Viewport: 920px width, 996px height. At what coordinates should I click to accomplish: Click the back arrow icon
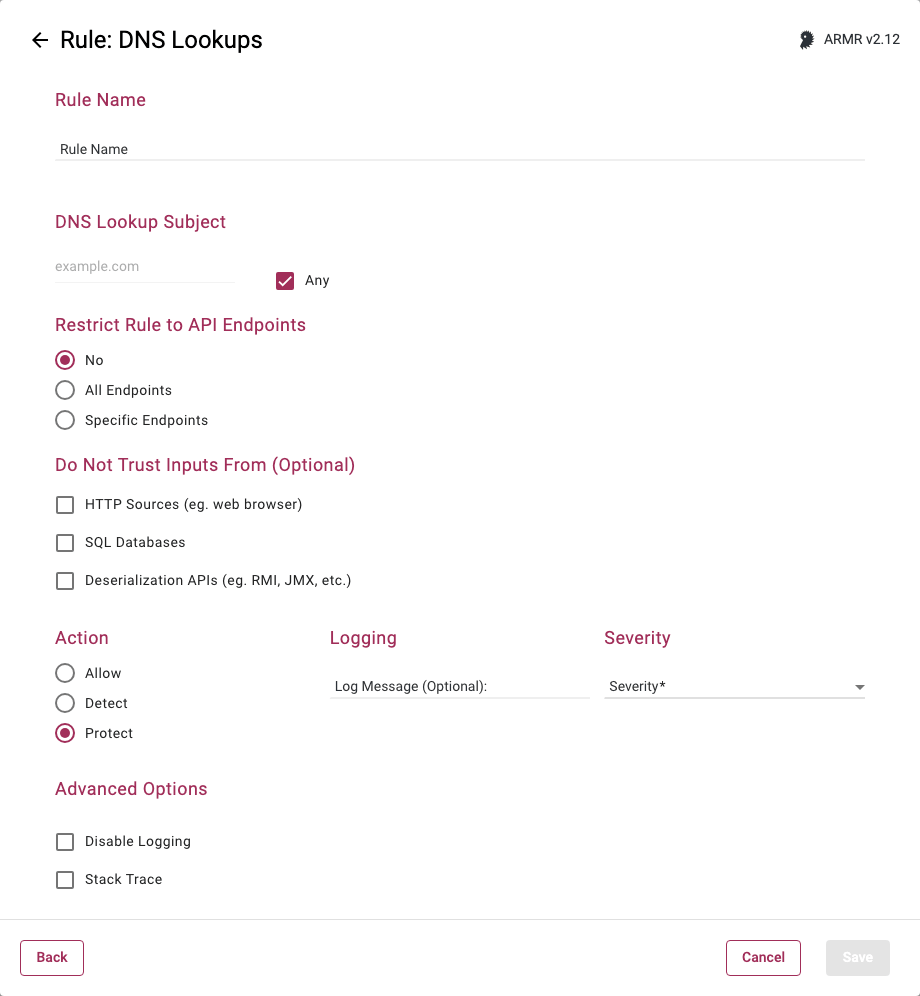click(x=40, y=40)
